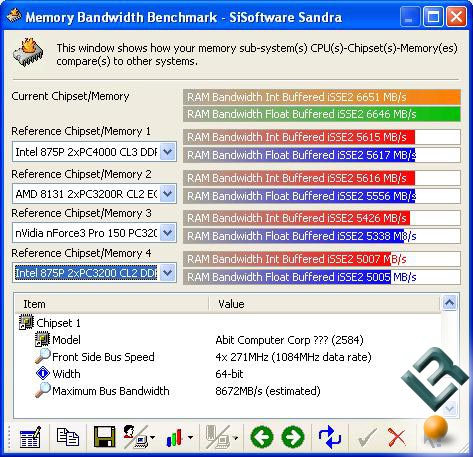Screen dimensions: 473x457
Task: Click the Value column header
Action: [324, 304]
